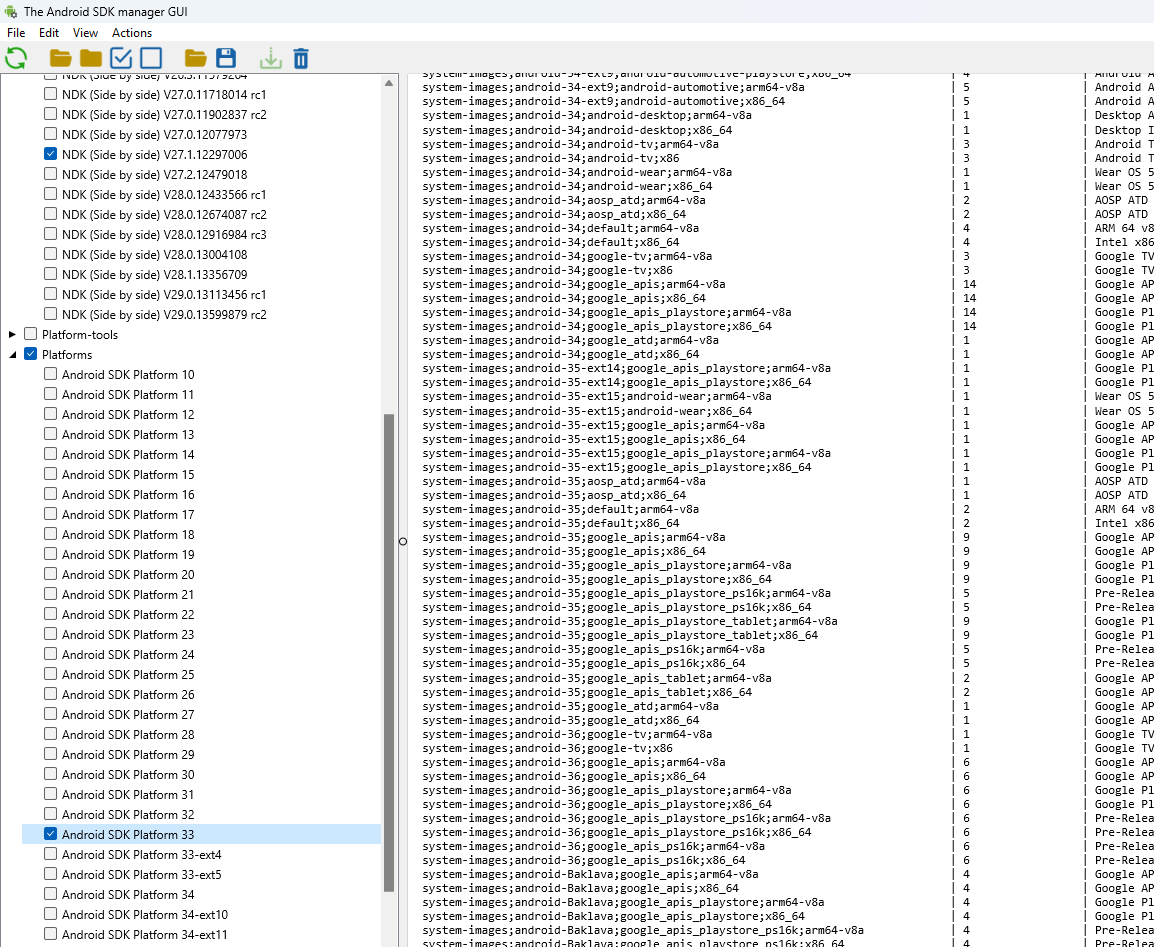The height and width of the screenshot is (947, 1154).
Task: Select Android SDK Platform 10 label
Action: tap(128, 375)
